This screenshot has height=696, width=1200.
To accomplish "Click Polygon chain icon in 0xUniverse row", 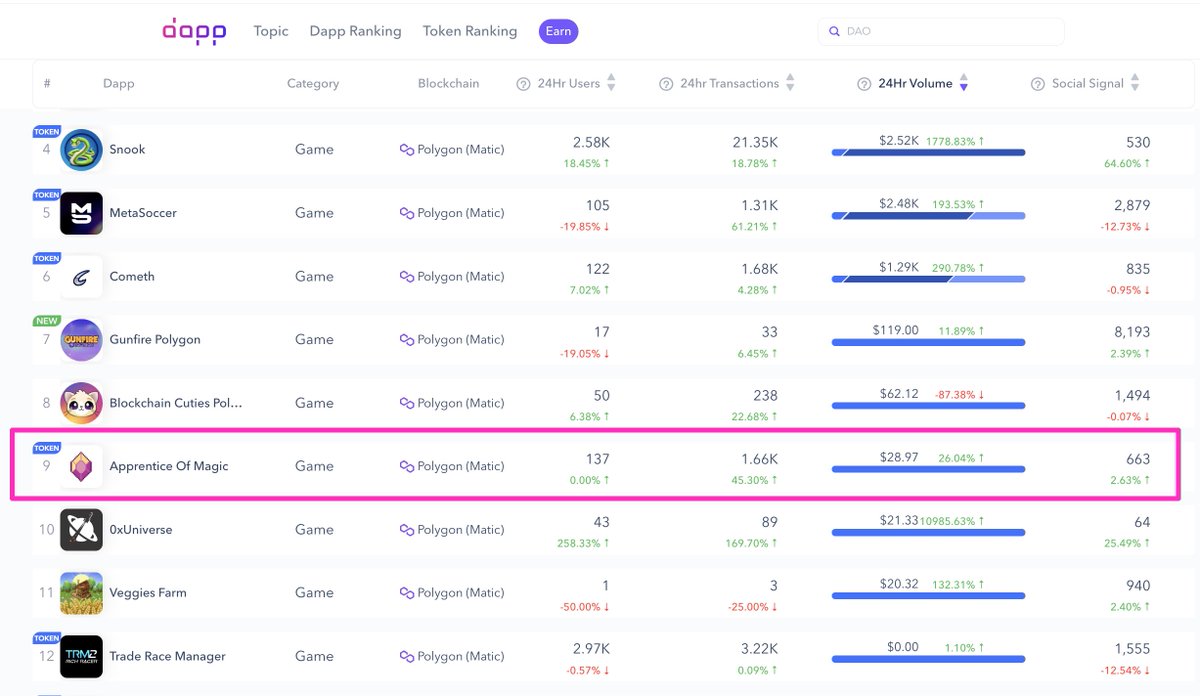I will coord(406,530).
